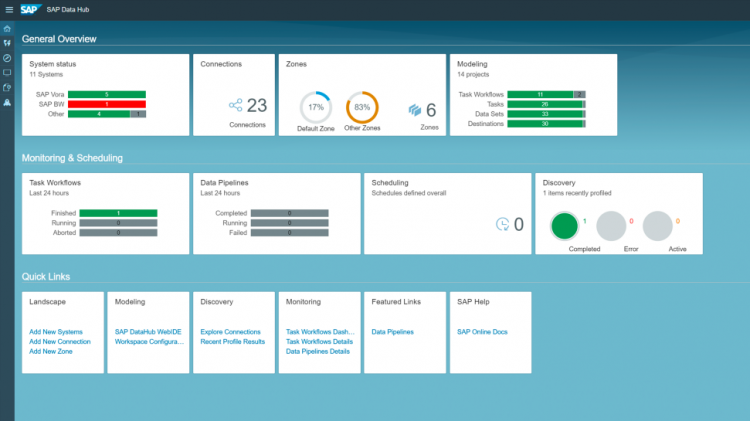Viewport: 750px width, 421px height.
Task: Open Recent Profile Results link
Action: coord(232,342)
